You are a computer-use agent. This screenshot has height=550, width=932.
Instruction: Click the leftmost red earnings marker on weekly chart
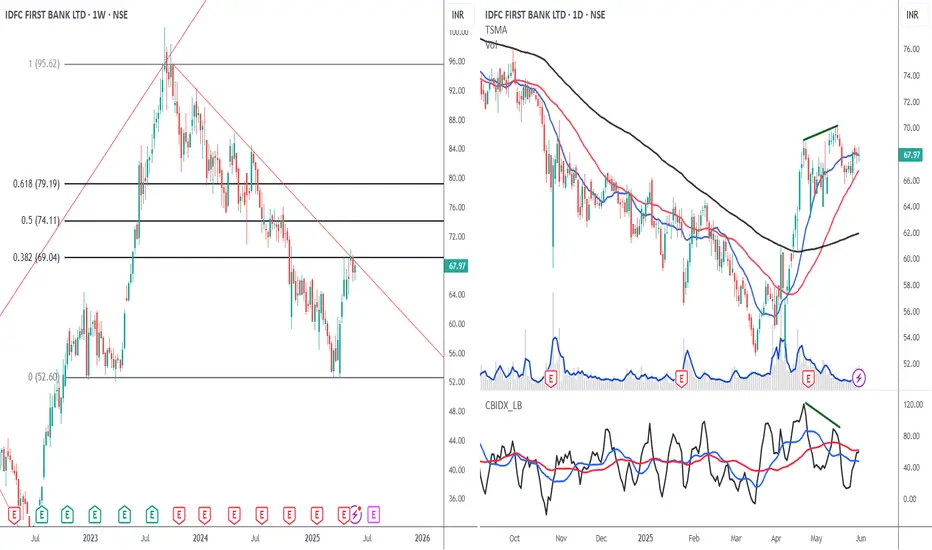13,514
